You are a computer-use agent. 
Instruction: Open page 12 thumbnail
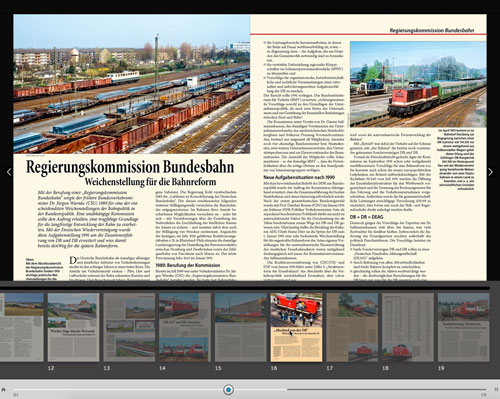pos(73,327)
